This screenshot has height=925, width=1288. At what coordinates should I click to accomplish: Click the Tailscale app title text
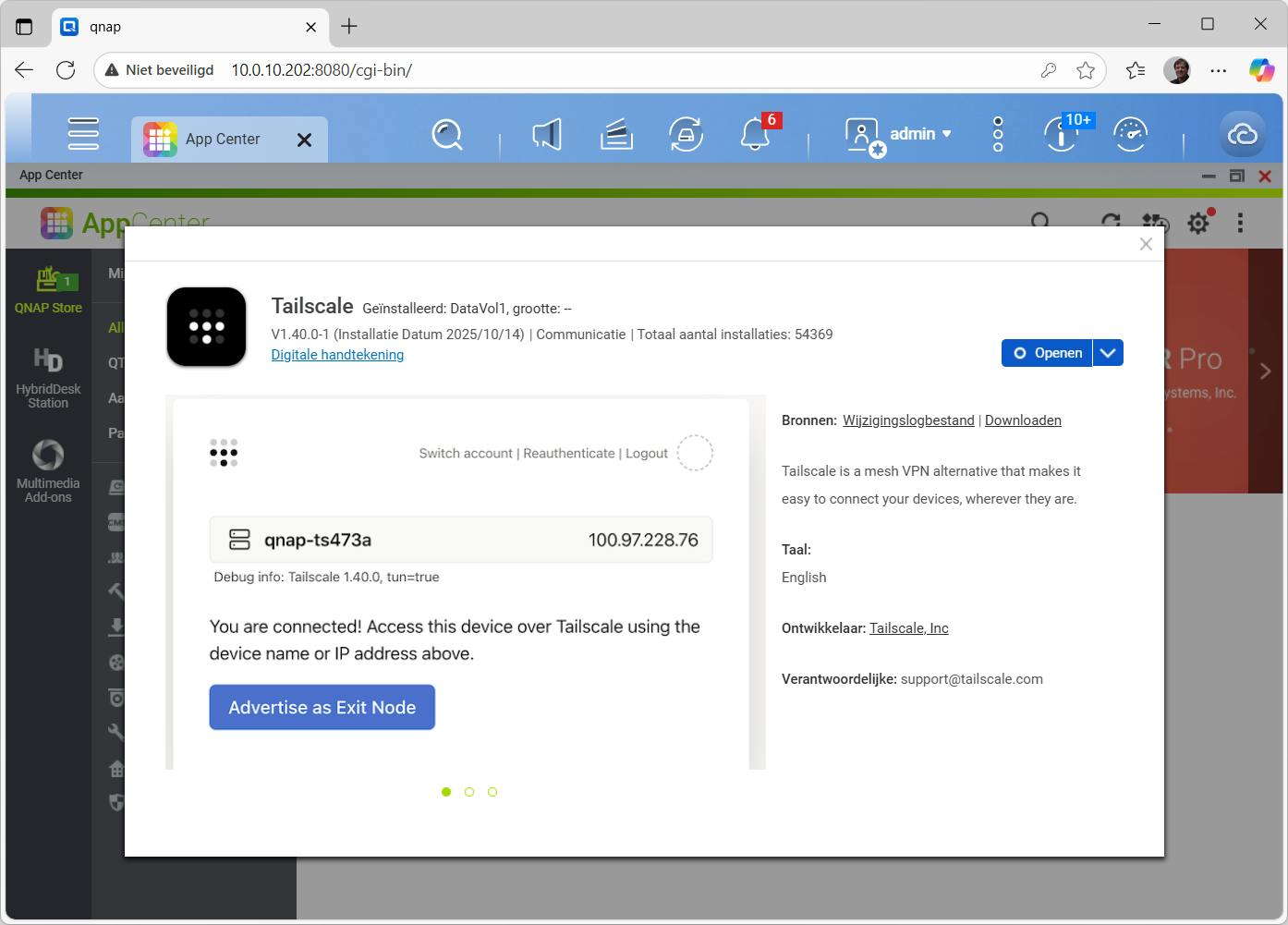[312, 306]
